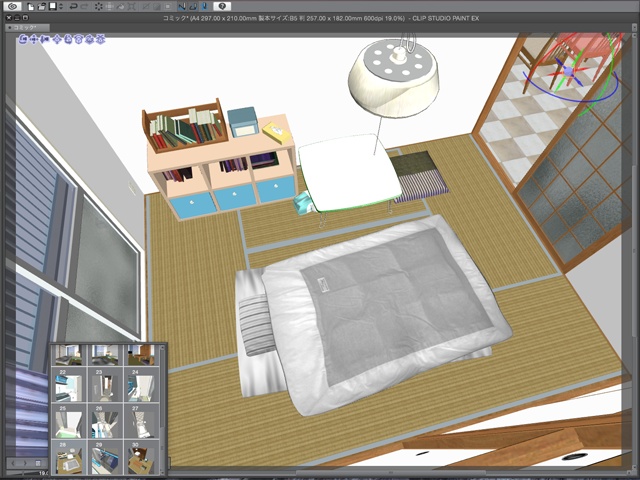Select the 3D space rotate manipulator icon

pos(90,39)
